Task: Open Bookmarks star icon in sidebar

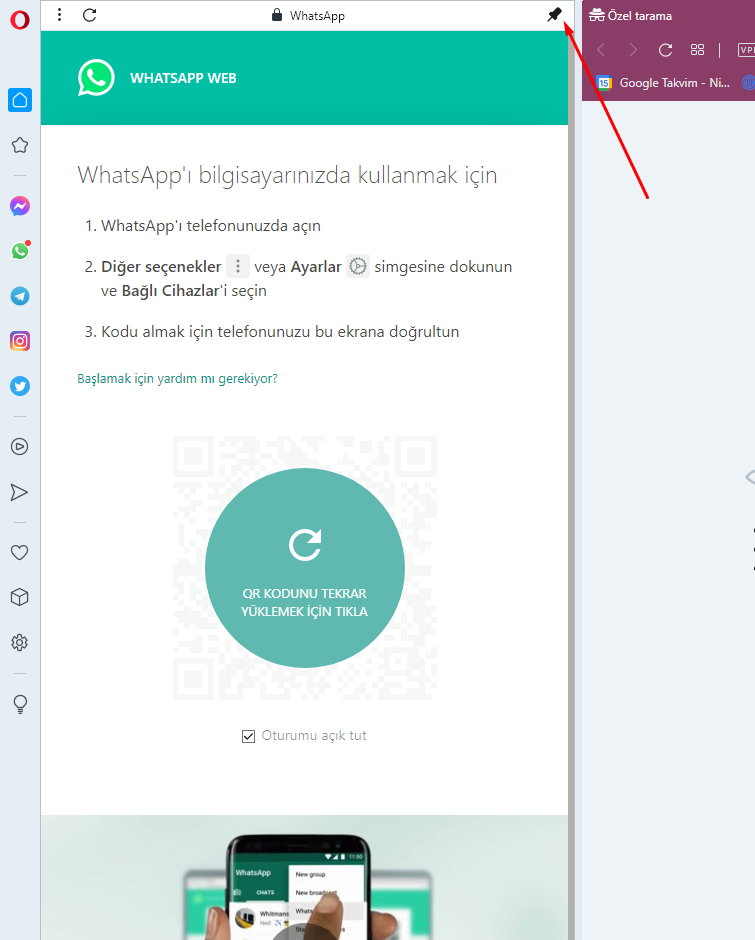Action: (x=20, y=145)
